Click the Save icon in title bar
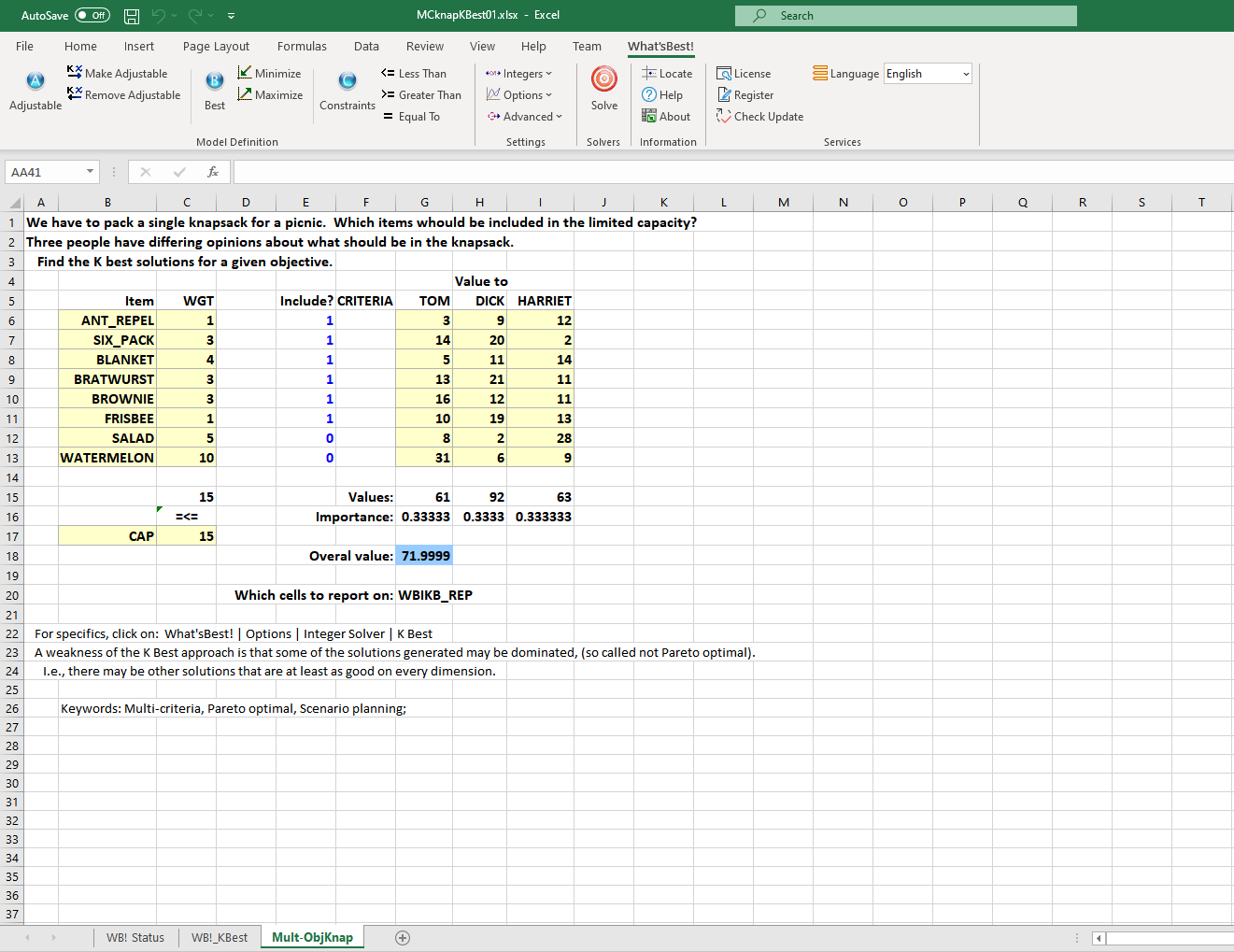This screenshot has width=1234, height=952. tap(132, 16)
